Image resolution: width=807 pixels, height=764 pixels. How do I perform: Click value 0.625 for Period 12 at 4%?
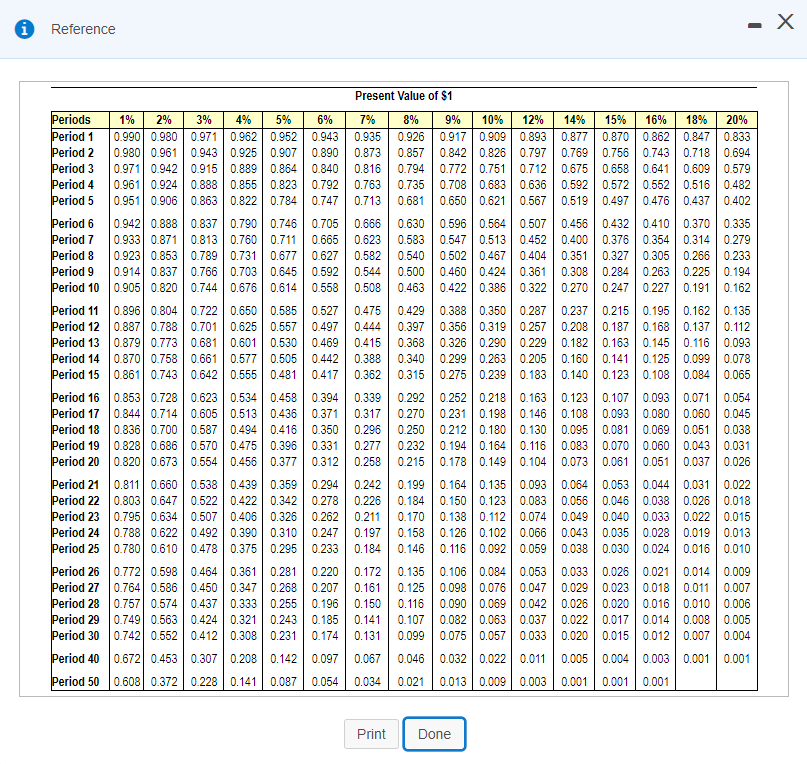click(x=243, y=327)
